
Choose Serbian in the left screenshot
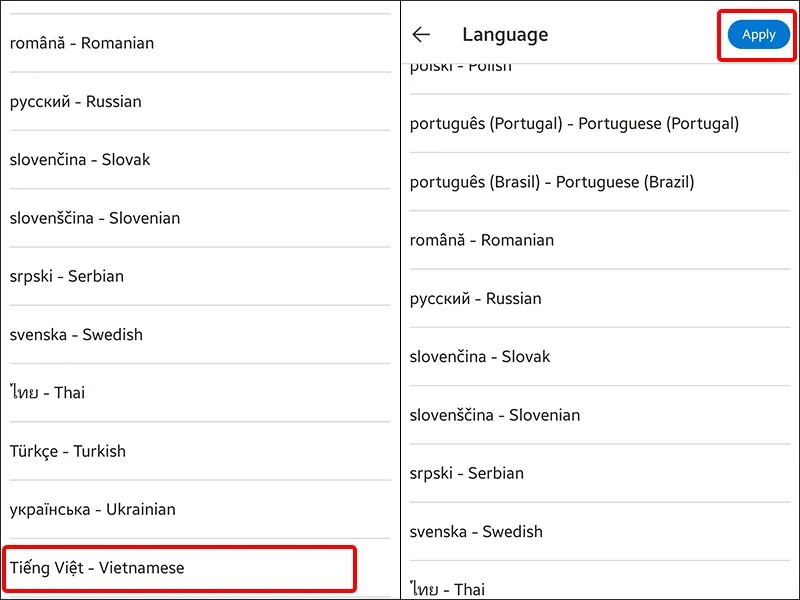pos(67,277)
